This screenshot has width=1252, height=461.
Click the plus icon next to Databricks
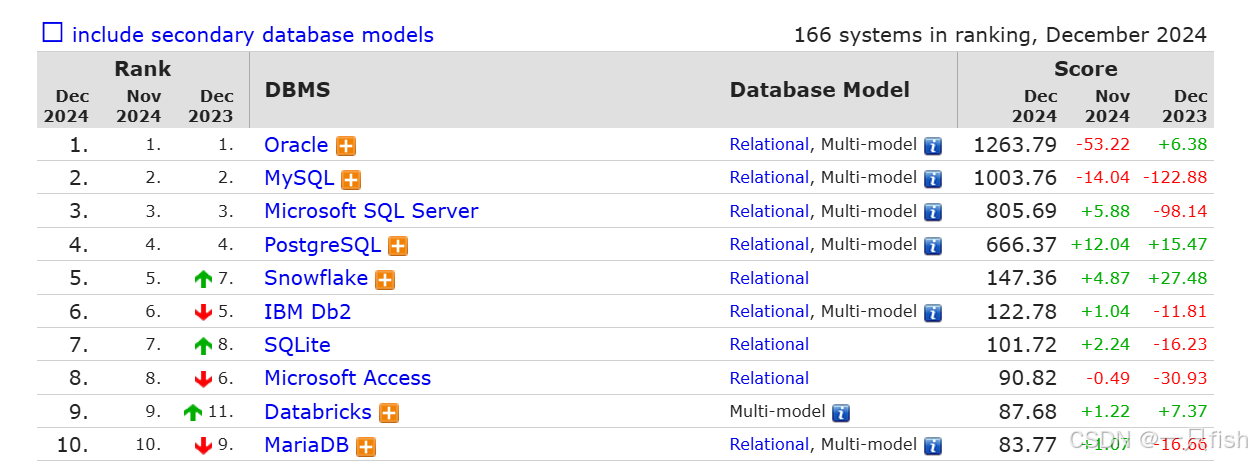(389, 413)
